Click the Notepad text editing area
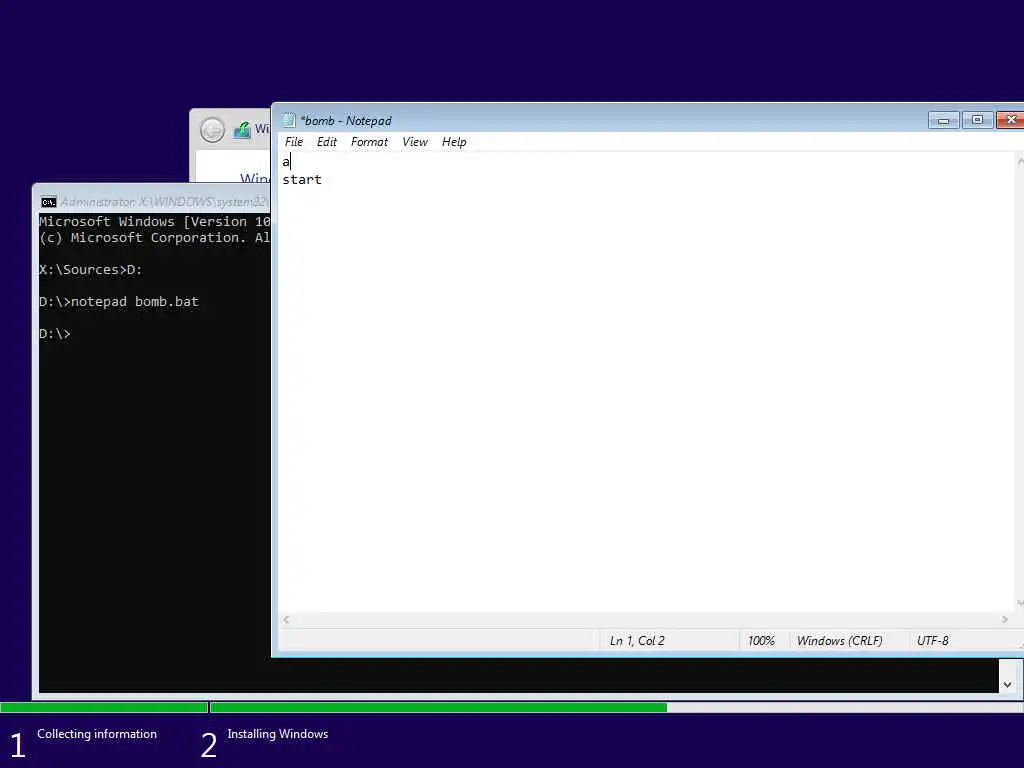 pyautogui.click(x=647, y=383)
